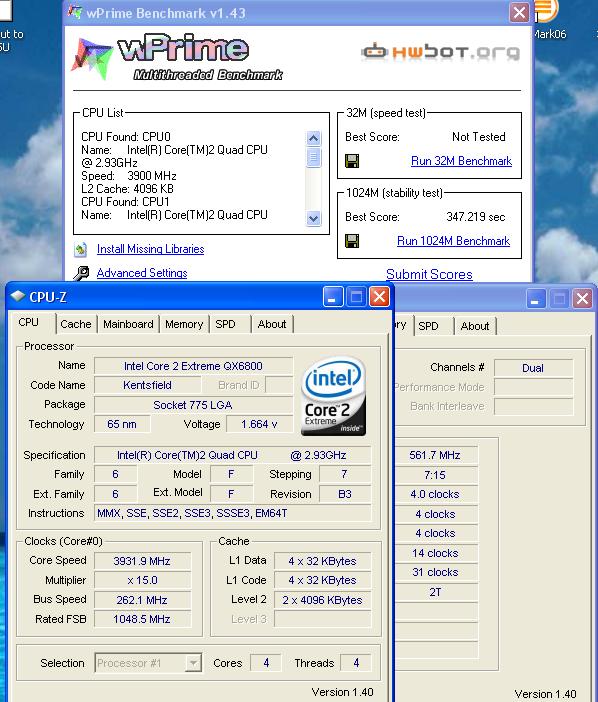This screenshot has height=702, width=598.
Task: Click the Threads value field
Action: (x=356, y=663)
